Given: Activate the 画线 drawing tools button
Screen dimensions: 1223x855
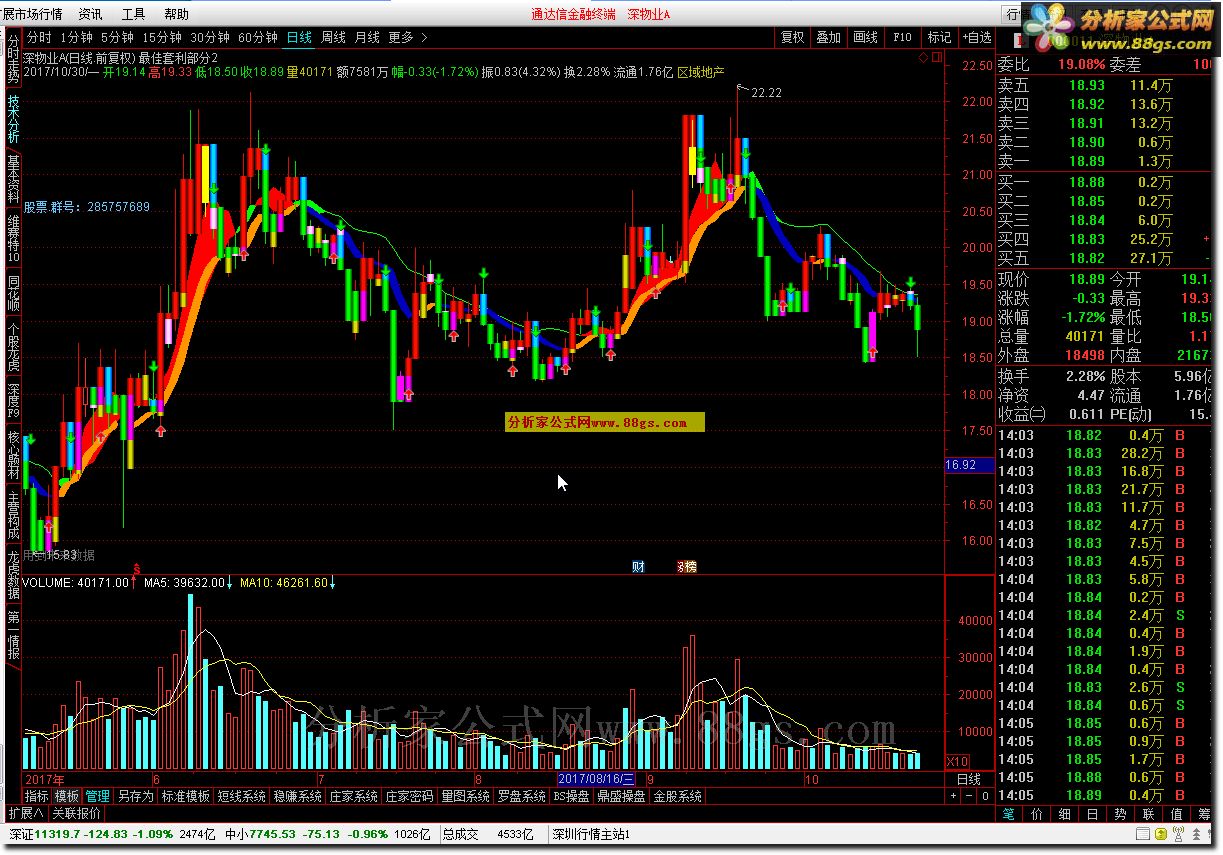Looking at the screenshot, I should [x=865, y=37].
